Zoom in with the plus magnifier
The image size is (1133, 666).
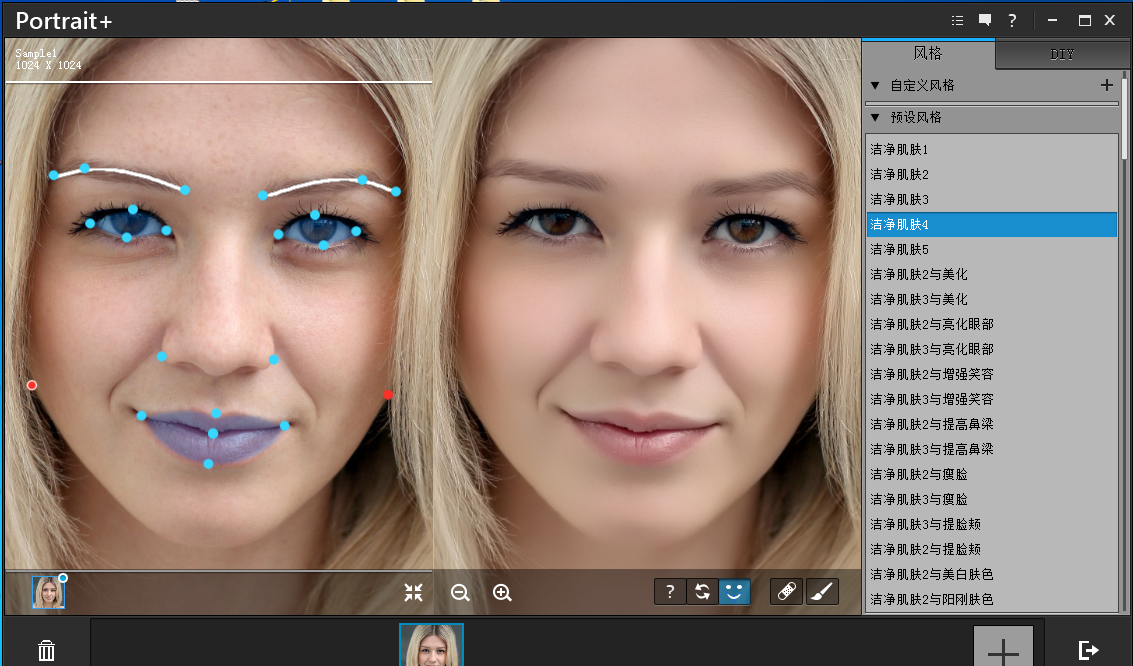coord(502,592)
